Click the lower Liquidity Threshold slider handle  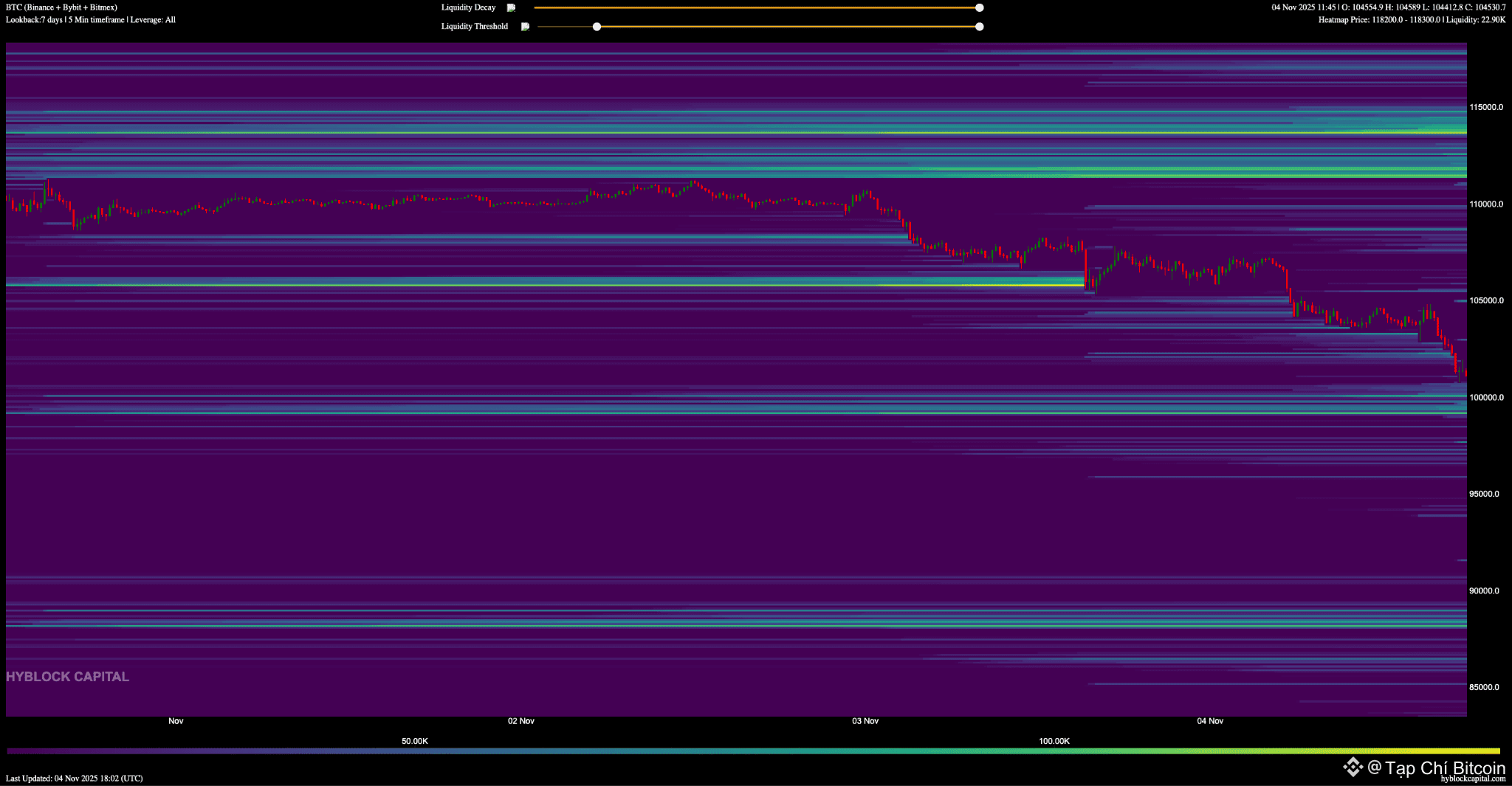pyautogui.click(x=597, y=27)
